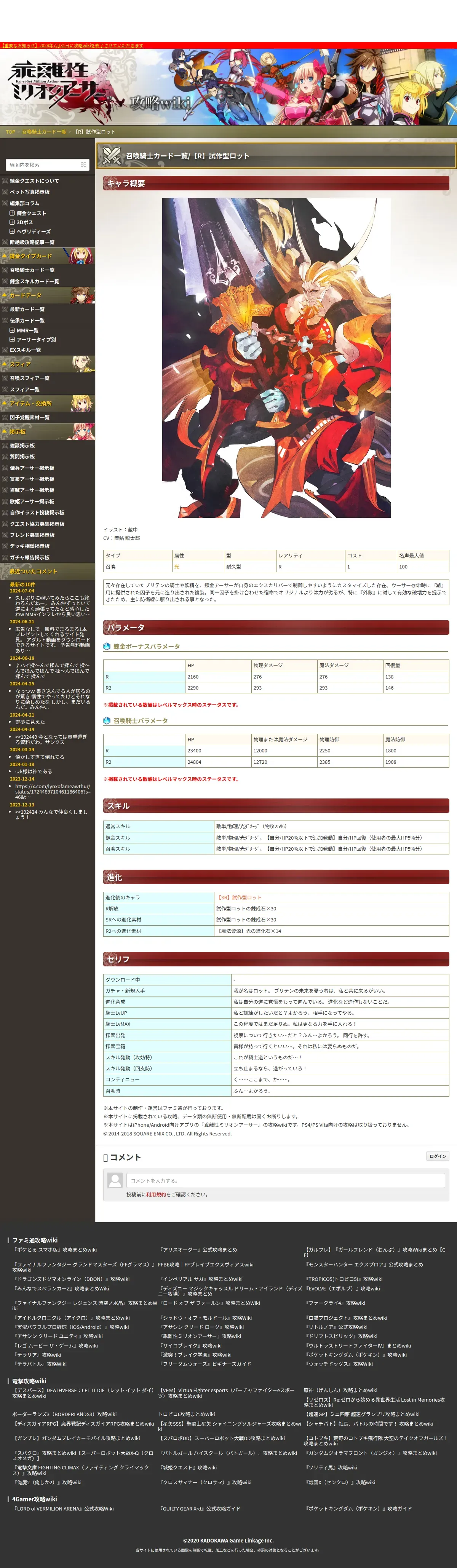
Task: Open 伝承カード一覧 in the sidebar
Action: pyautogui.click(x=27, y=321)
